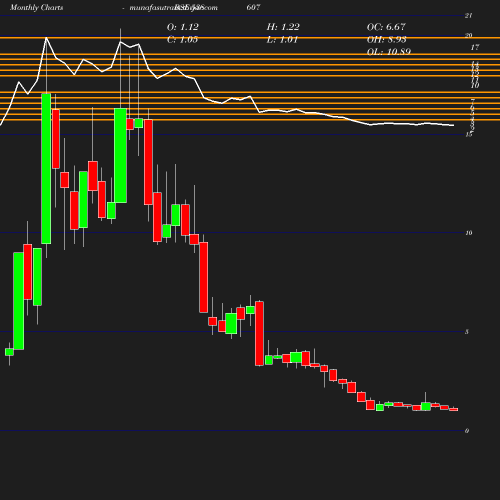This screenshot has width=500, height=500.
Task: Click the 'OC: 6.67' reading
Action: pos(386,27)
